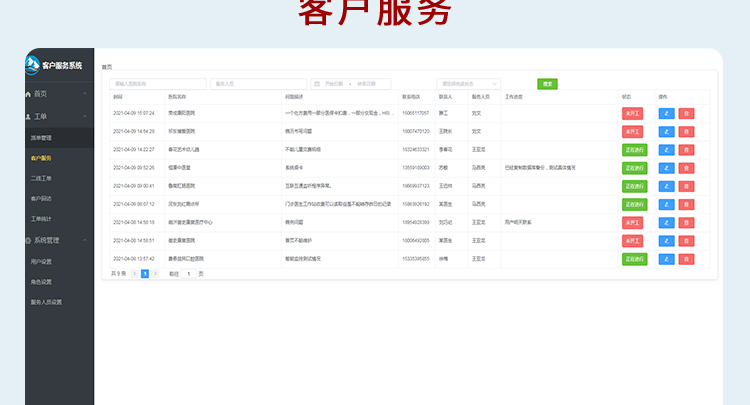Image resolution: width=750 pixels, height=405 pixels.
Task: Click the red delete icon in the first row
Action: point(686,113)
